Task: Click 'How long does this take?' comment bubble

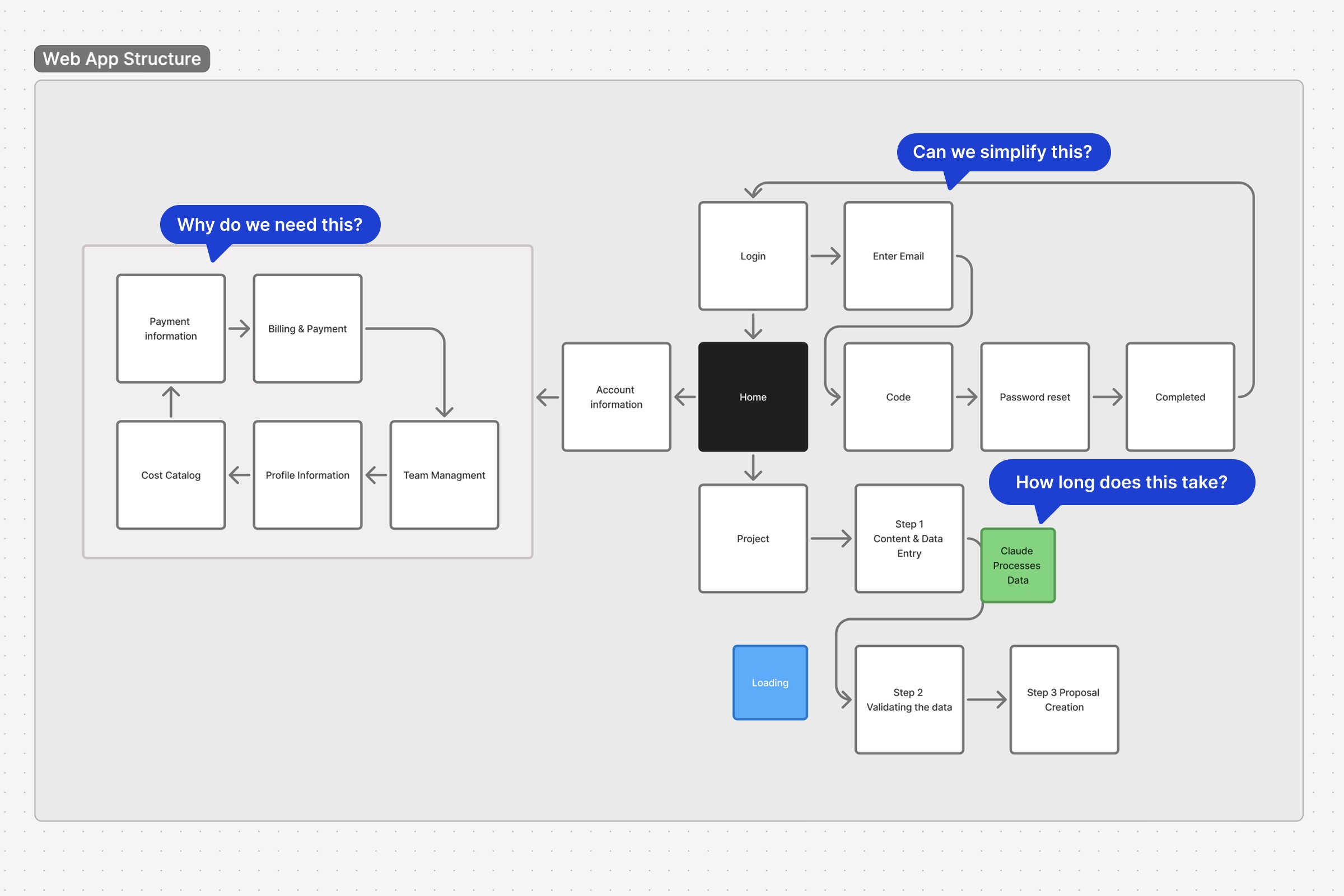Action: tap(1121, 482)
